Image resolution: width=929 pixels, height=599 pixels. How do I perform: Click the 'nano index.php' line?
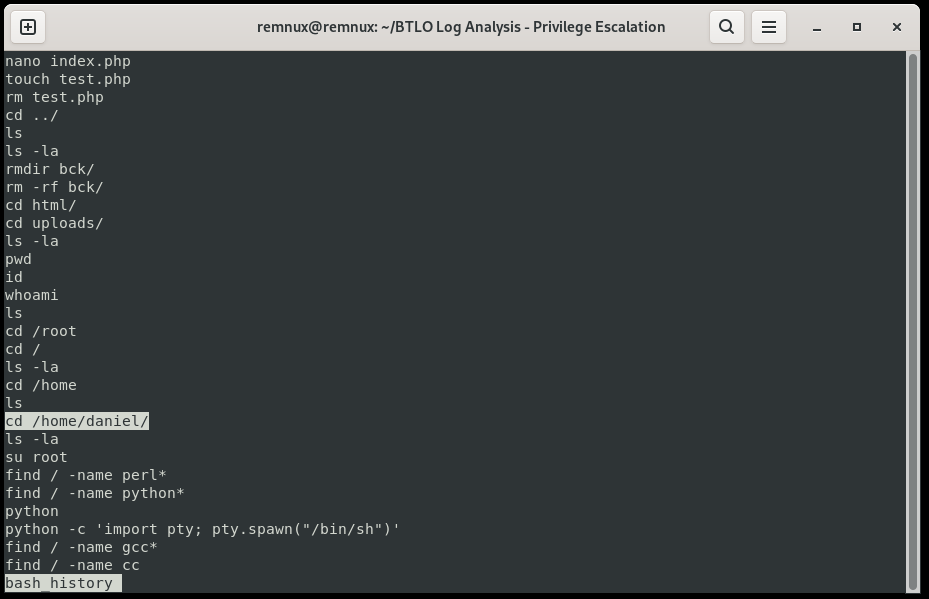click(68, 61)
